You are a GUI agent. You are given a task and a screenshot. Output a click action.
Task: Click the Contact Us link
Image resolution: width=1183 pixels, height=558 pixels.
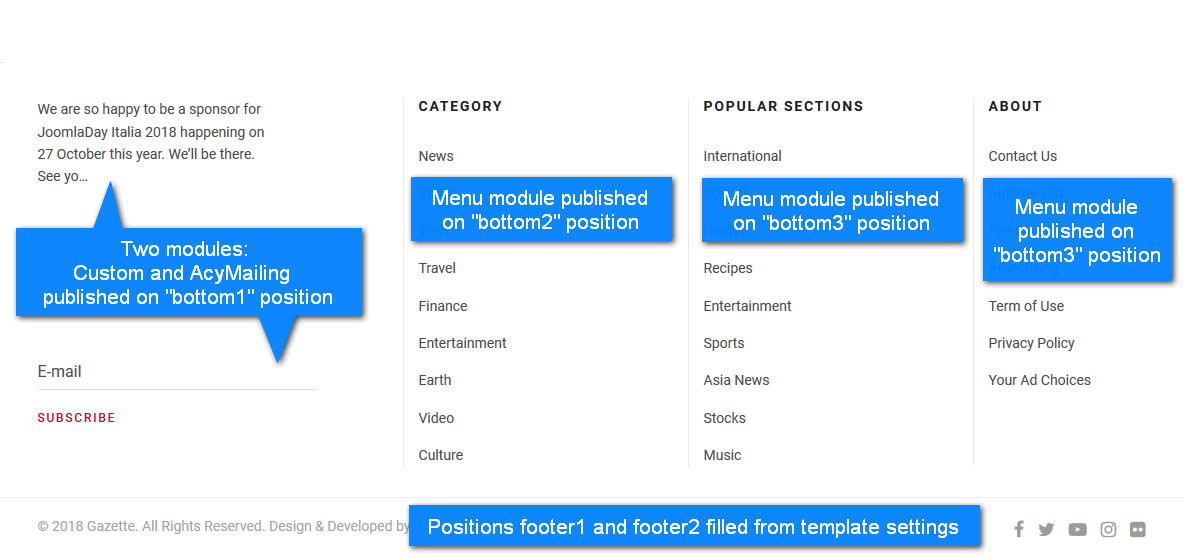click(1022, 156)
